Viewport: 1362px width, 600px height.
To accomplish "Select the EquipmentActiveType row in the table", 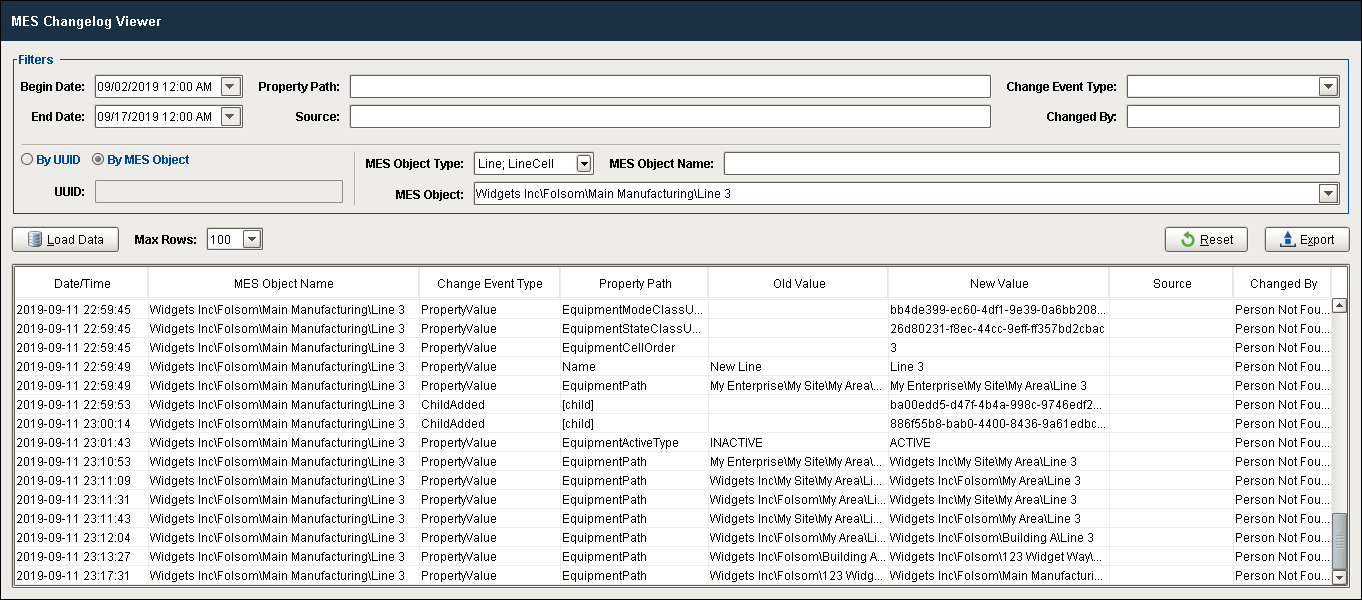I will pos(673,443).
